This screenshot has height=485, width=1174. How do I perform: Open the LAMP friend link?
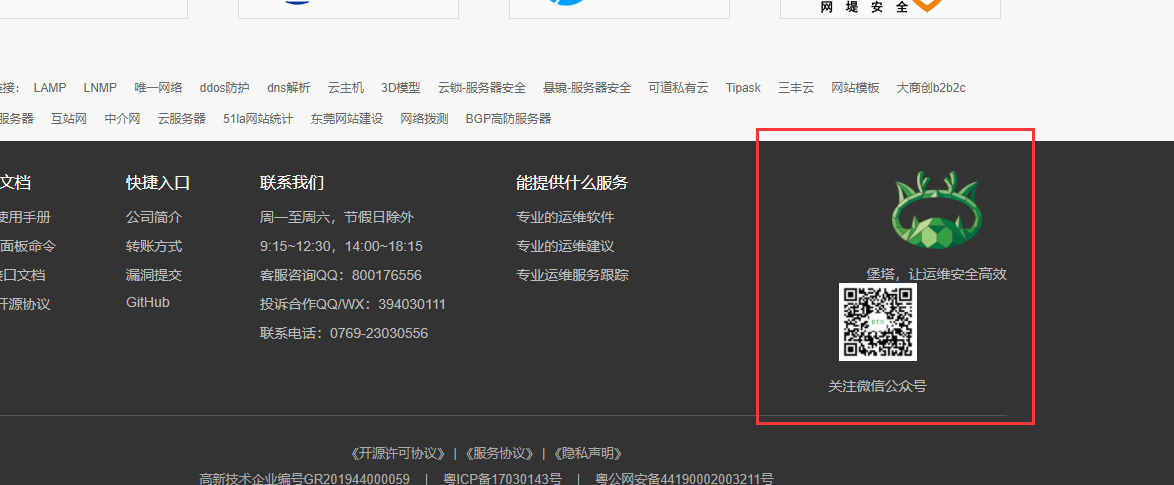point(50,88)
